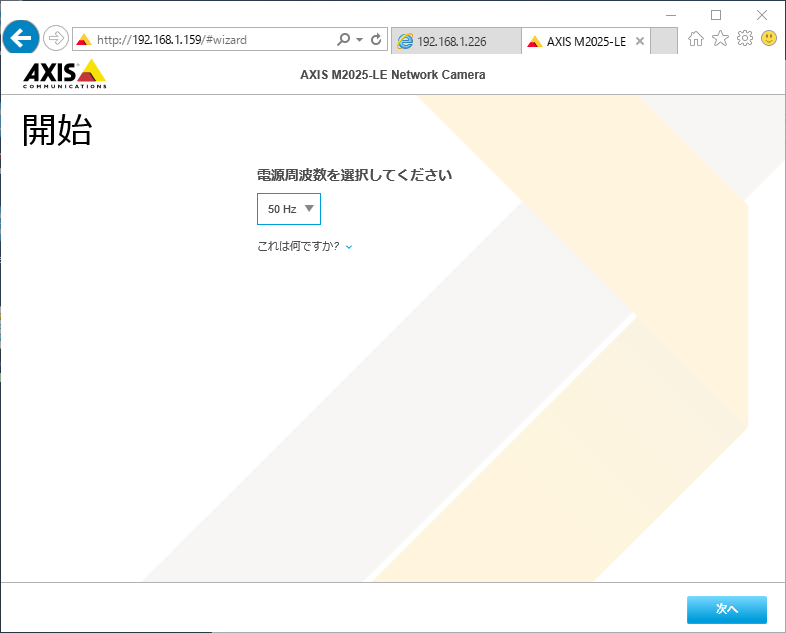
Task: Click the 開始 heading
Action: pyautogui.click(x=57, y=130)
